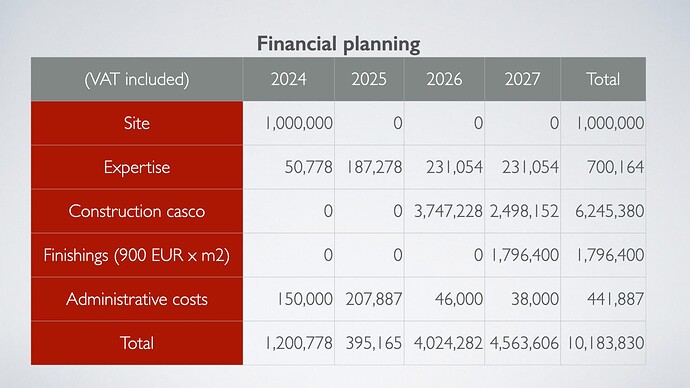690x388 pixels.
Task: Select the 2027 column header
Action: point(522,79)
